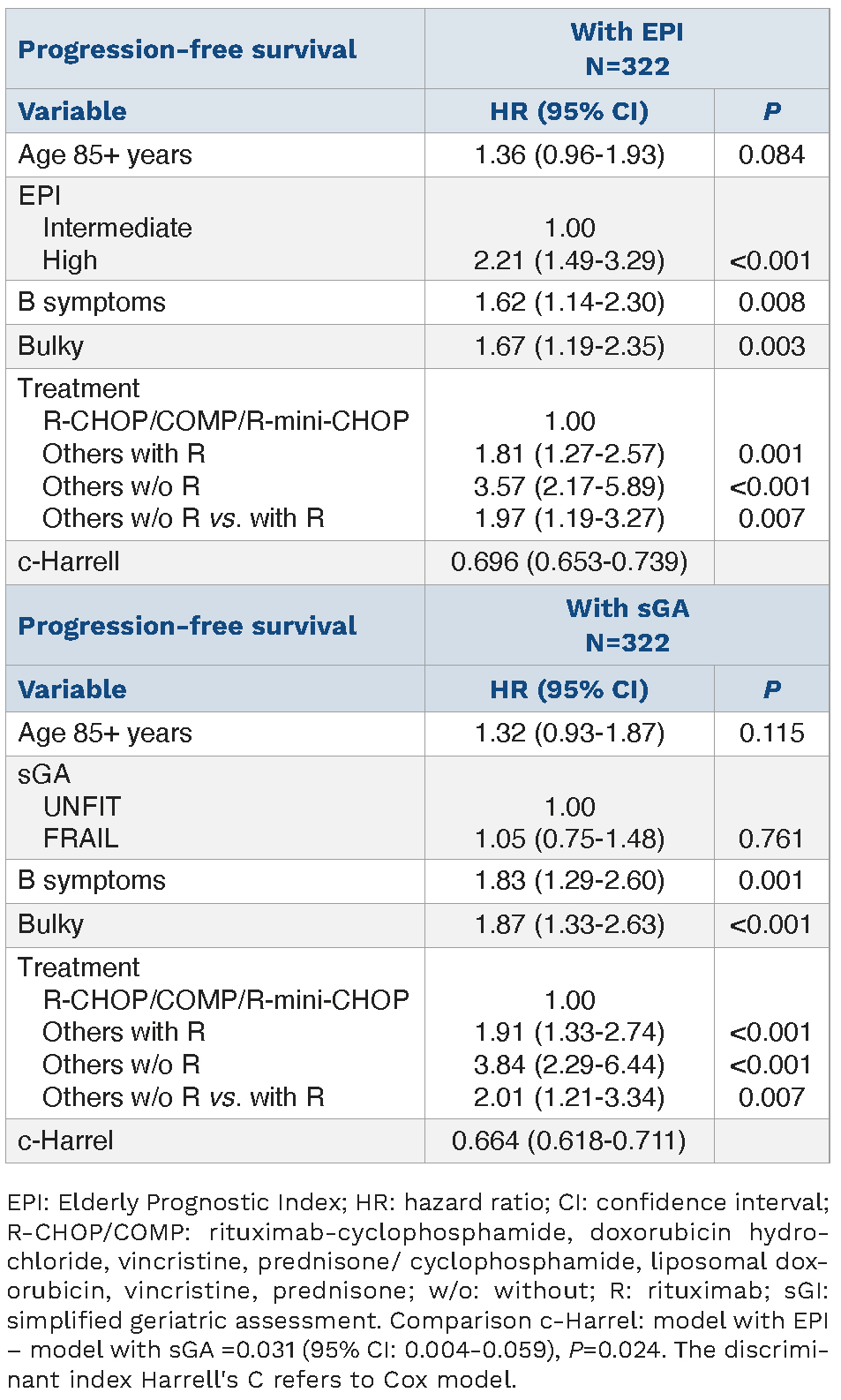This screenshot has height=1400, width=841.
Task: Click the P value 0.084
Action: click(x=771, y=155)
